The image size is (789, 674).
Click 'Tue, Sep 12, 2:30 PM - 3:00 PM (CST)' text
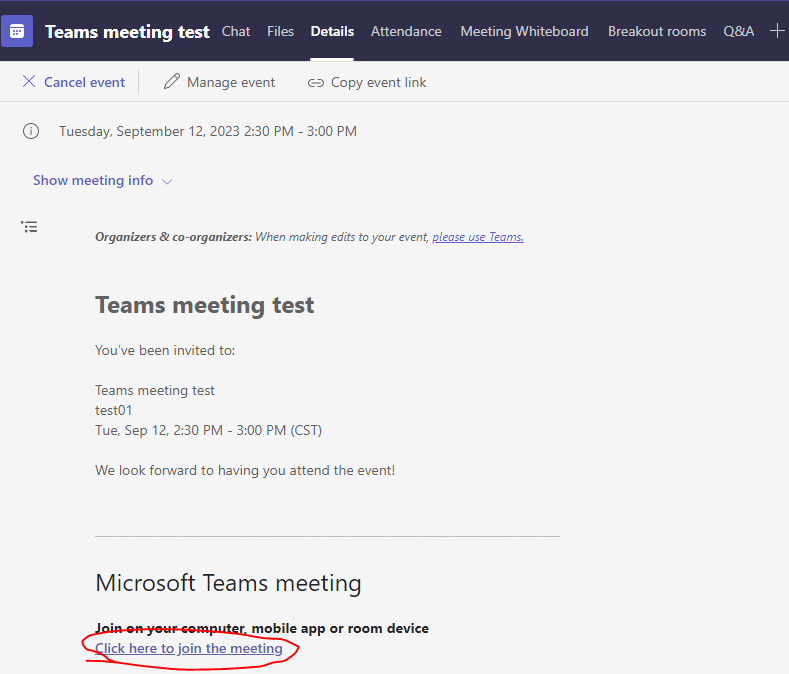(x=208, y=430)
